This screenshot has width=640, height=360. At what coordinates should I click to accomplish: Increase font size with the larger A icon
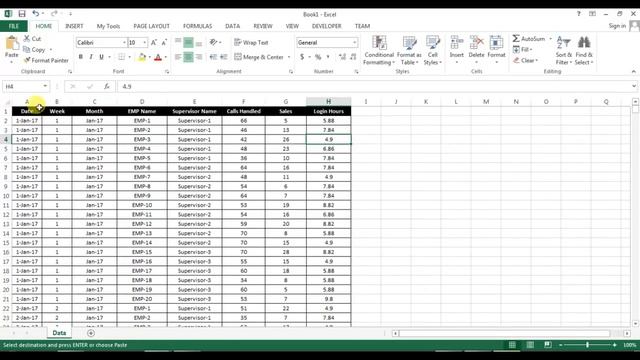point(154,42)
